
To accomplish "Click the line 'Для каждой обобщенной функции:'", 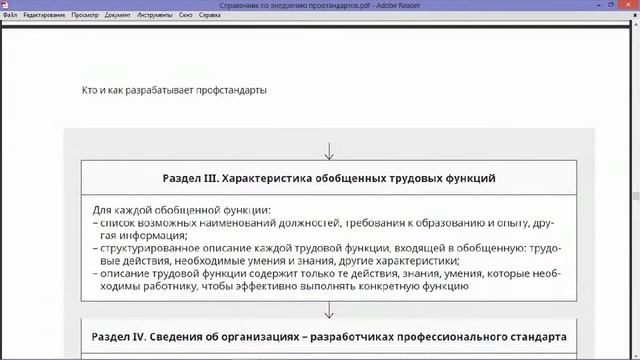I will 181,210.
